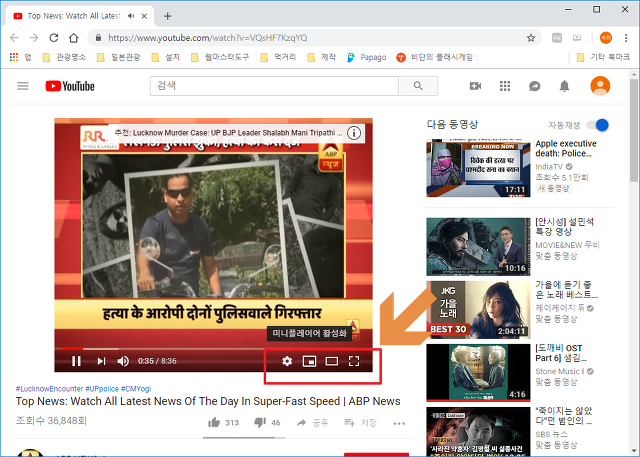Open the messages share bubble icon
Image resolution: width=640 pixels, height=457 pixels.
tap(535, 86)
